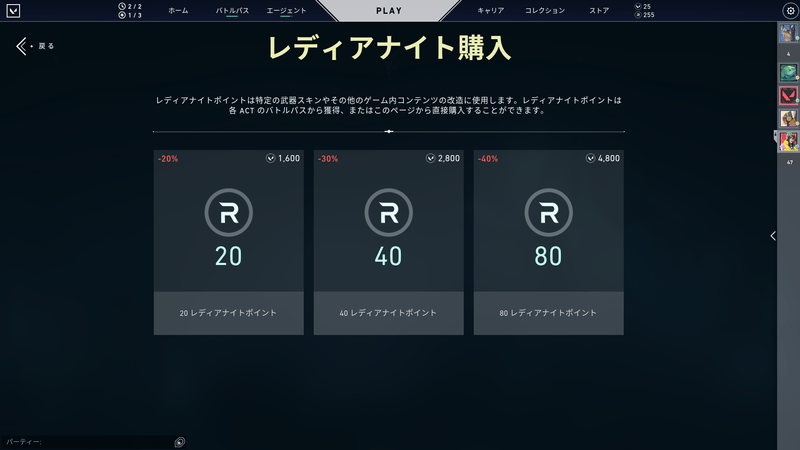Open settings with the gear icon
The height and width of the screenshot is (450, 800).
(x=790, y=11)
